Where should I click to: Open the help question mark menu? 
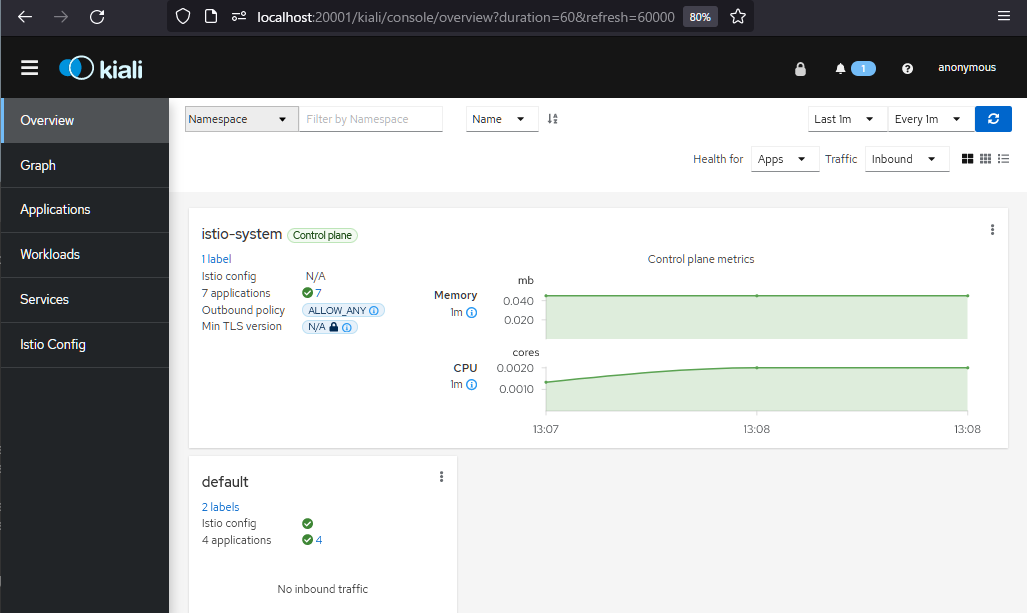(907, 69)
